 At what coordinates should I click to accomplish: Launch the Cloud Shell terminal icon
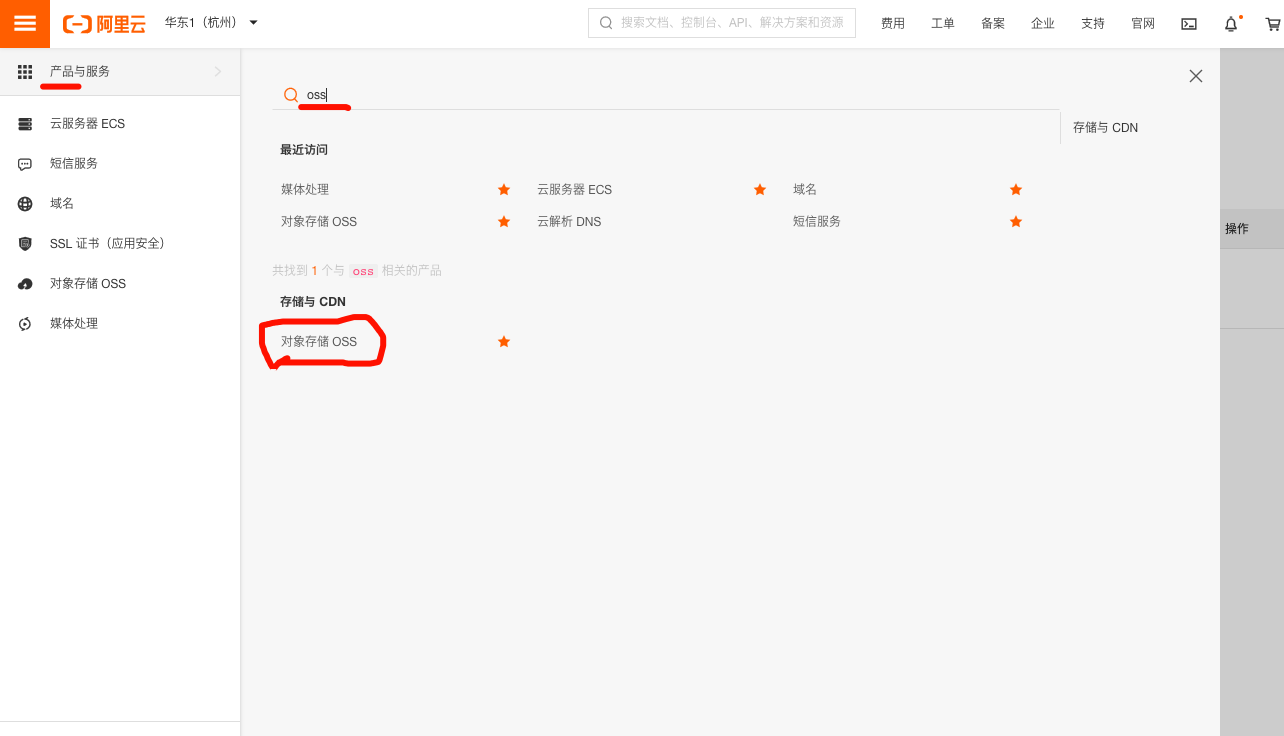[1189, 24]
